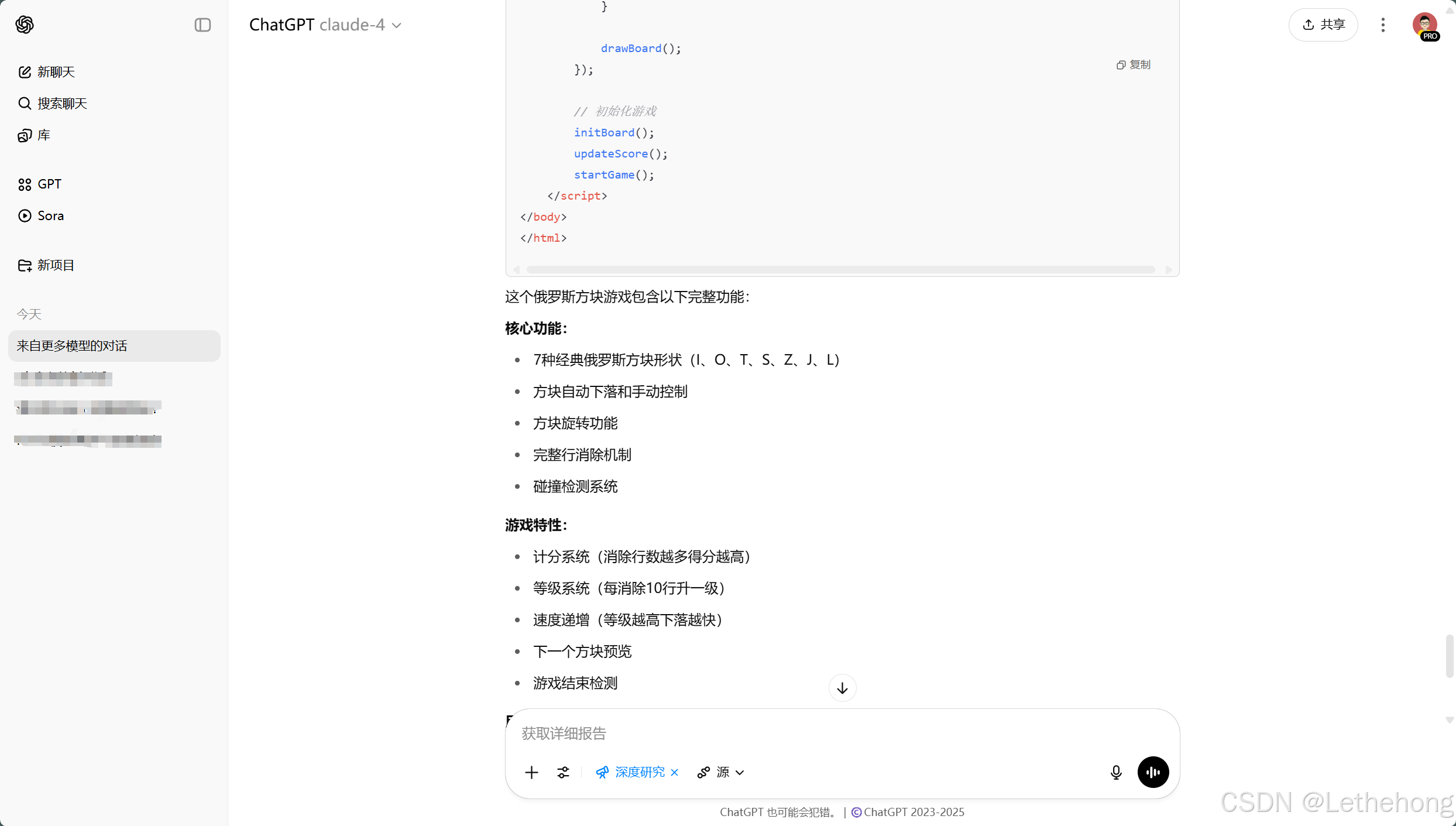
Task: Click the microphone dictation icon
Action: coord(1116,773)
